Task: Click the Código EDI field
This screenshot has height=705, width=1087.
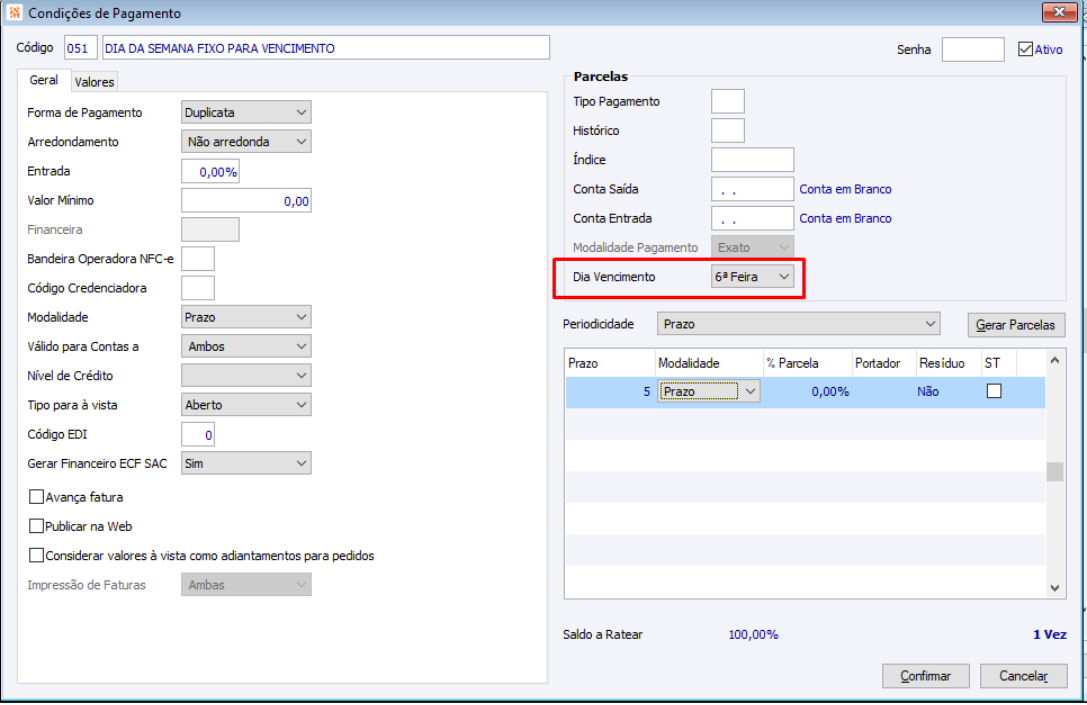Action: coord(198,434)
